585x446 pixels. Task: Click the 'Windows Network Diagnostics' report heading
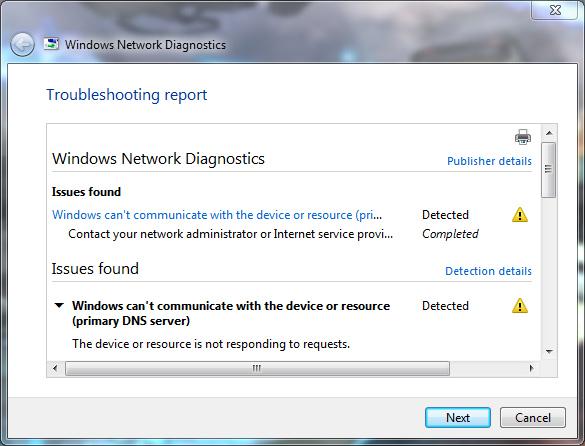pos(158,159)
